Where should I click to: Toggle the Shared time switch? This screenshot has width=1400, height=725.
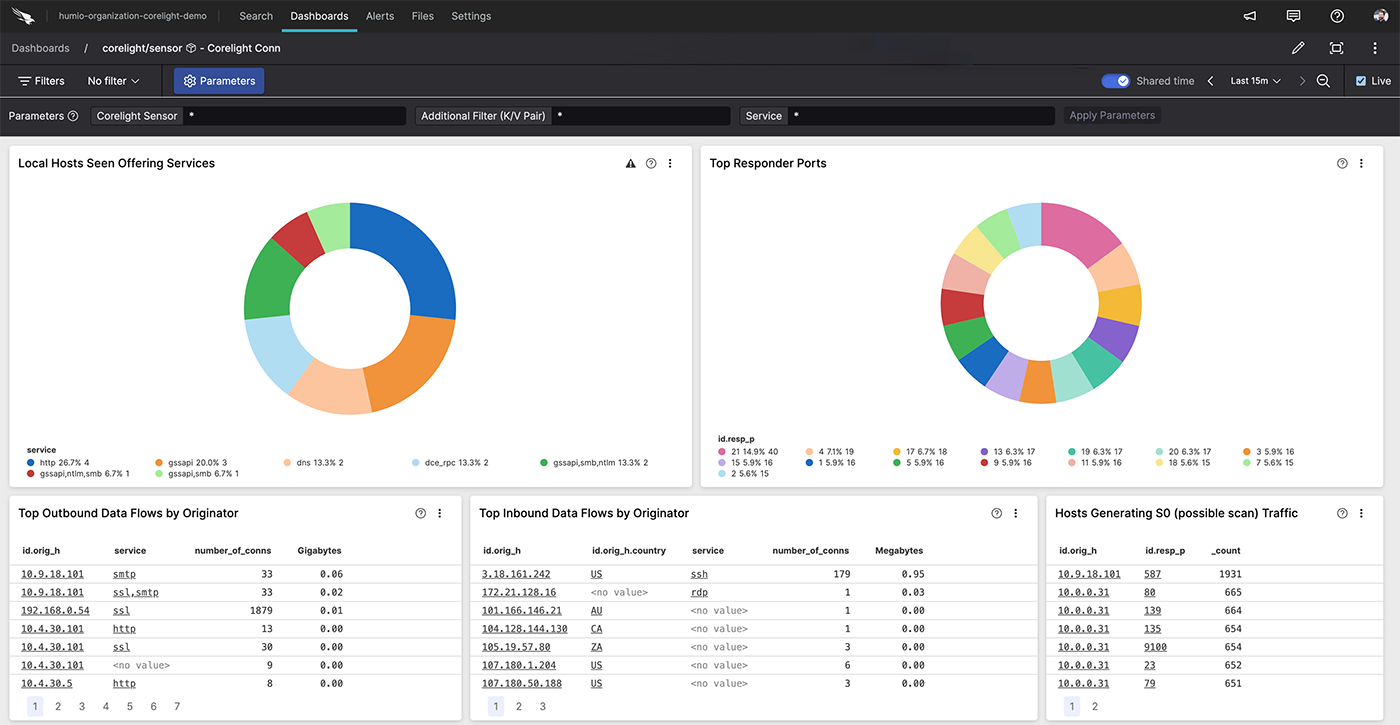pos(1115,81)
